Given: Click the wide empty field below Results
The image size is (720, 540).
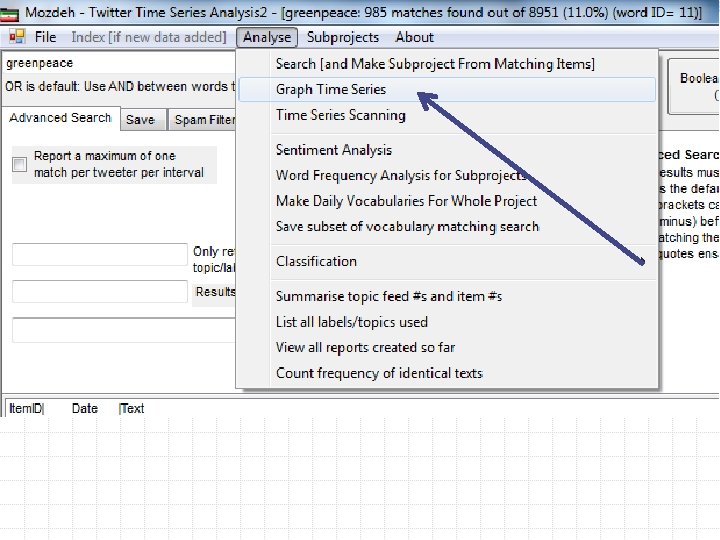Looking at the screenshot, I should coord(124,330).
